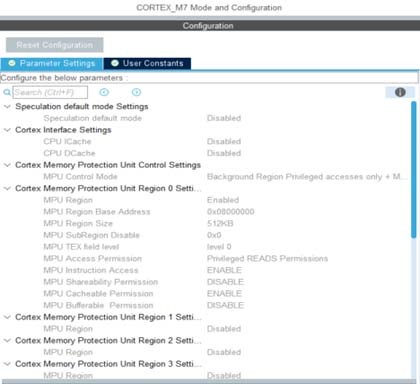Collapse MPU Region 0 Settings group

pos(7,188)
